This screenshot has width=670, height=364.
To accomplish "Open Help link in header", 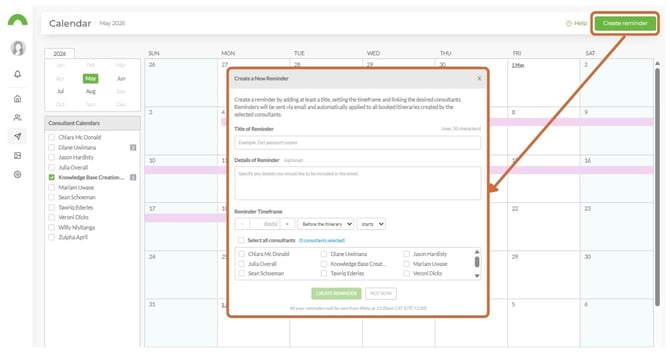I will pos(576,23).
